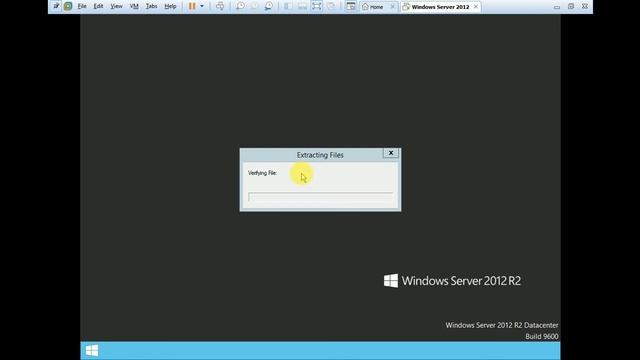Toggle the library sidebar view

pos(288,6)
